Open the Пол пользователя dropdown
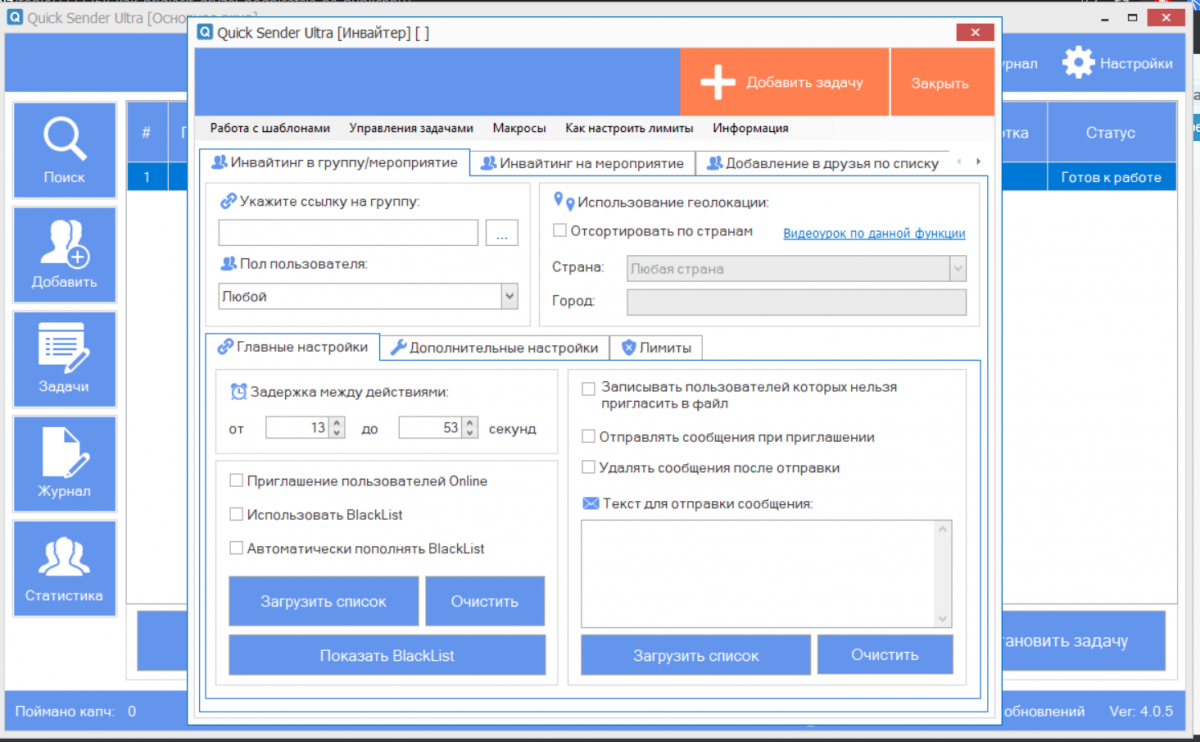The image size is (1200, 742). (x=509, y=296)
